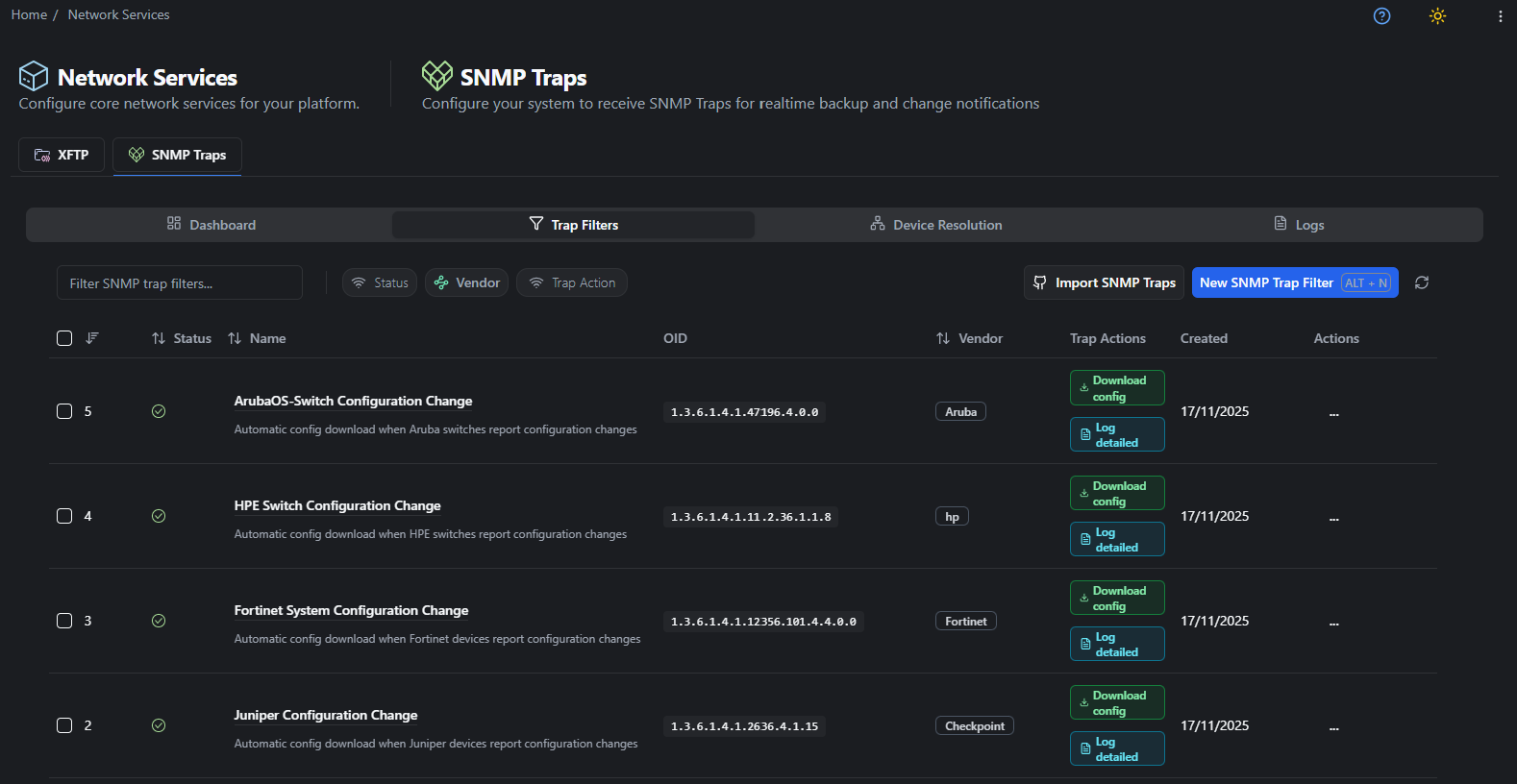Image resolution: width=1517 pixels, height=784 pixels.
Task: Click the Network Services cube icon
Action: (x=34, y=76)
